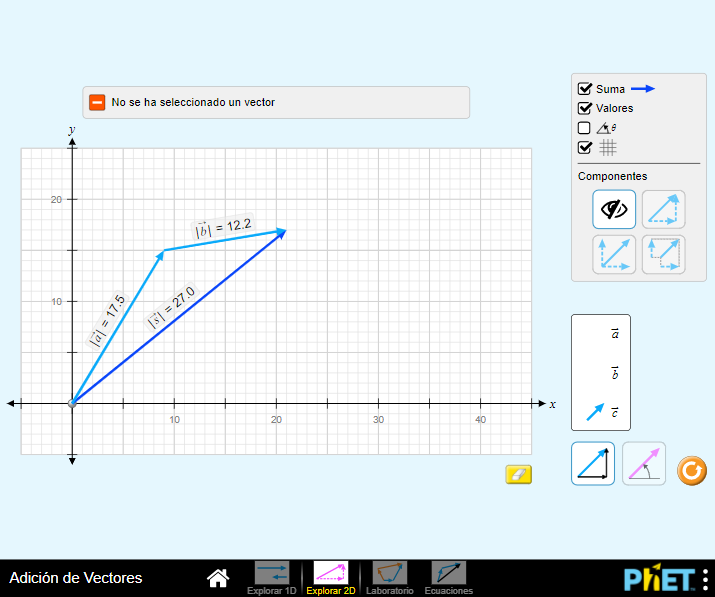Click vector c arrow in the toolbox
Image resolution: width=715 pixels, height=597 pixels.
[595, 410]
